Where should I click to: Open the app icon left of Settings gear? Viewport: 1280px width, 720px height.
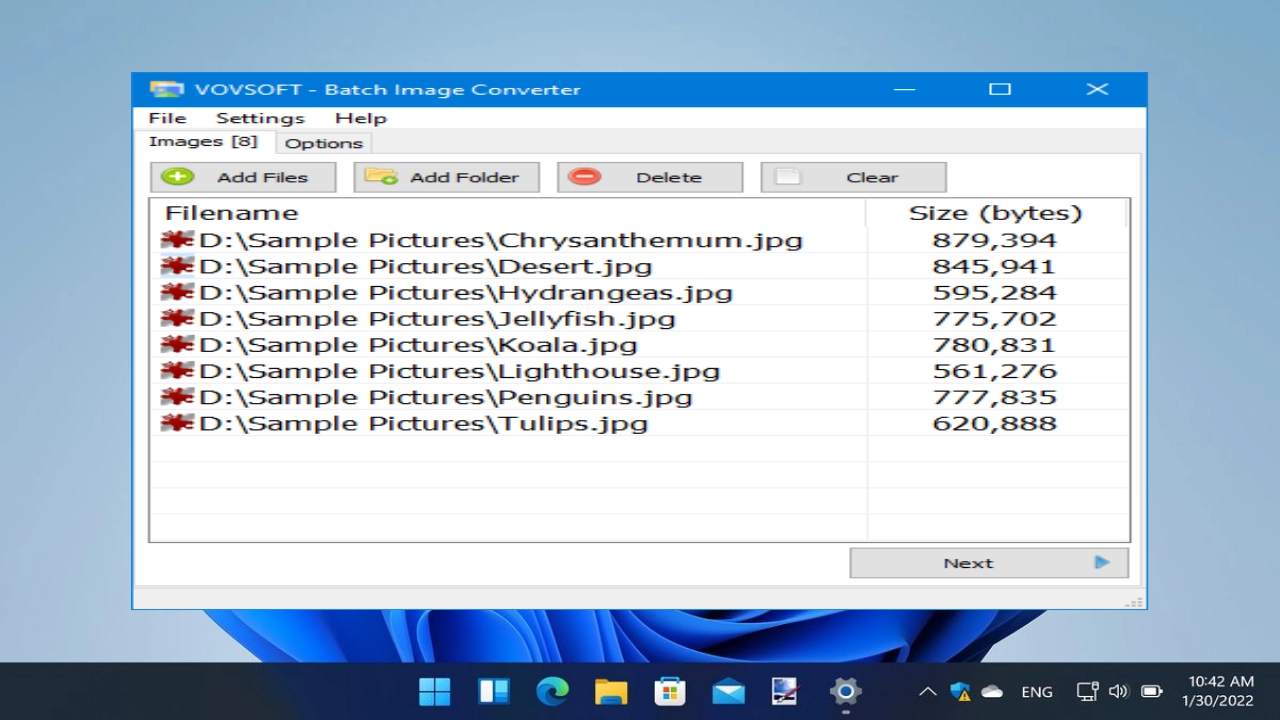click(x=786, y=691)
